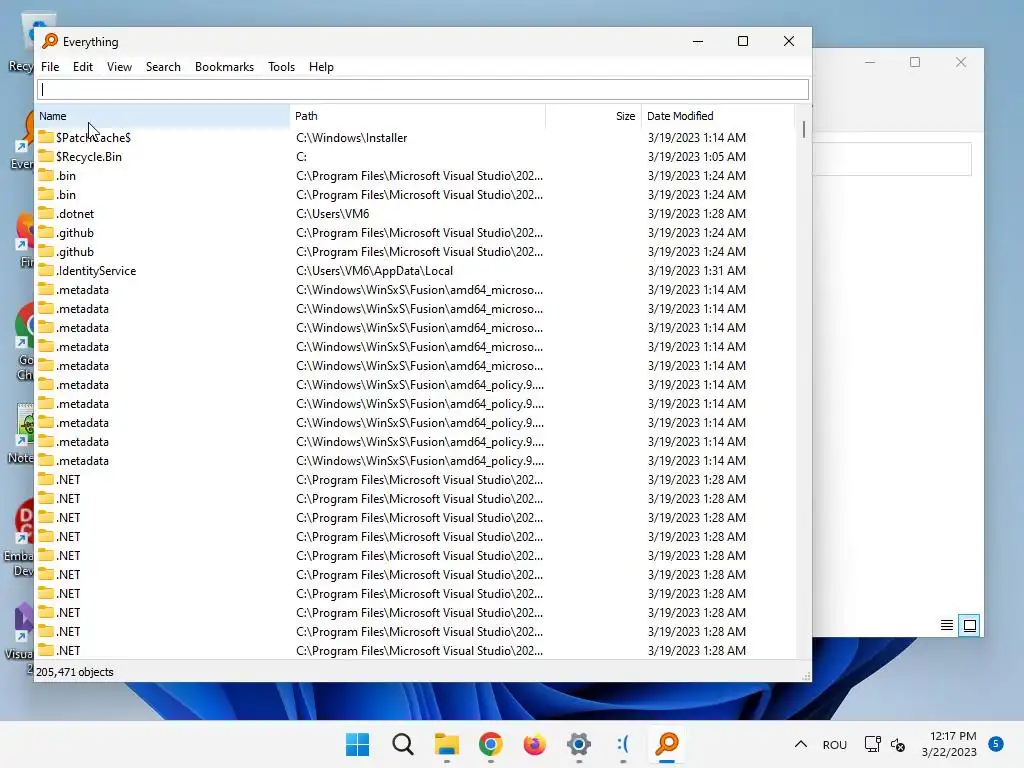1024x768 pixels.
Task: Open the View menu
Action: [x=119, y=67]
